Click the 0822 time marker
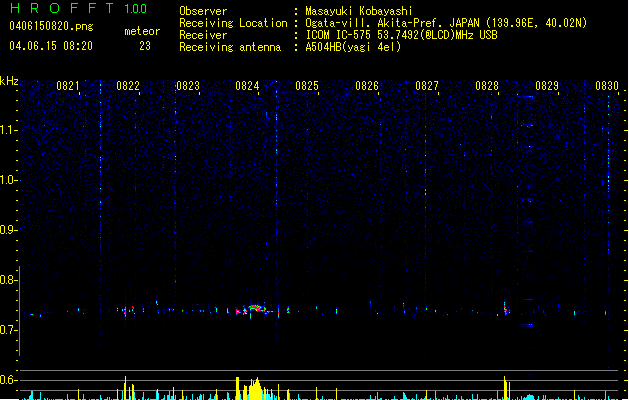Screen dimensions: 629x400 point(128,86)
